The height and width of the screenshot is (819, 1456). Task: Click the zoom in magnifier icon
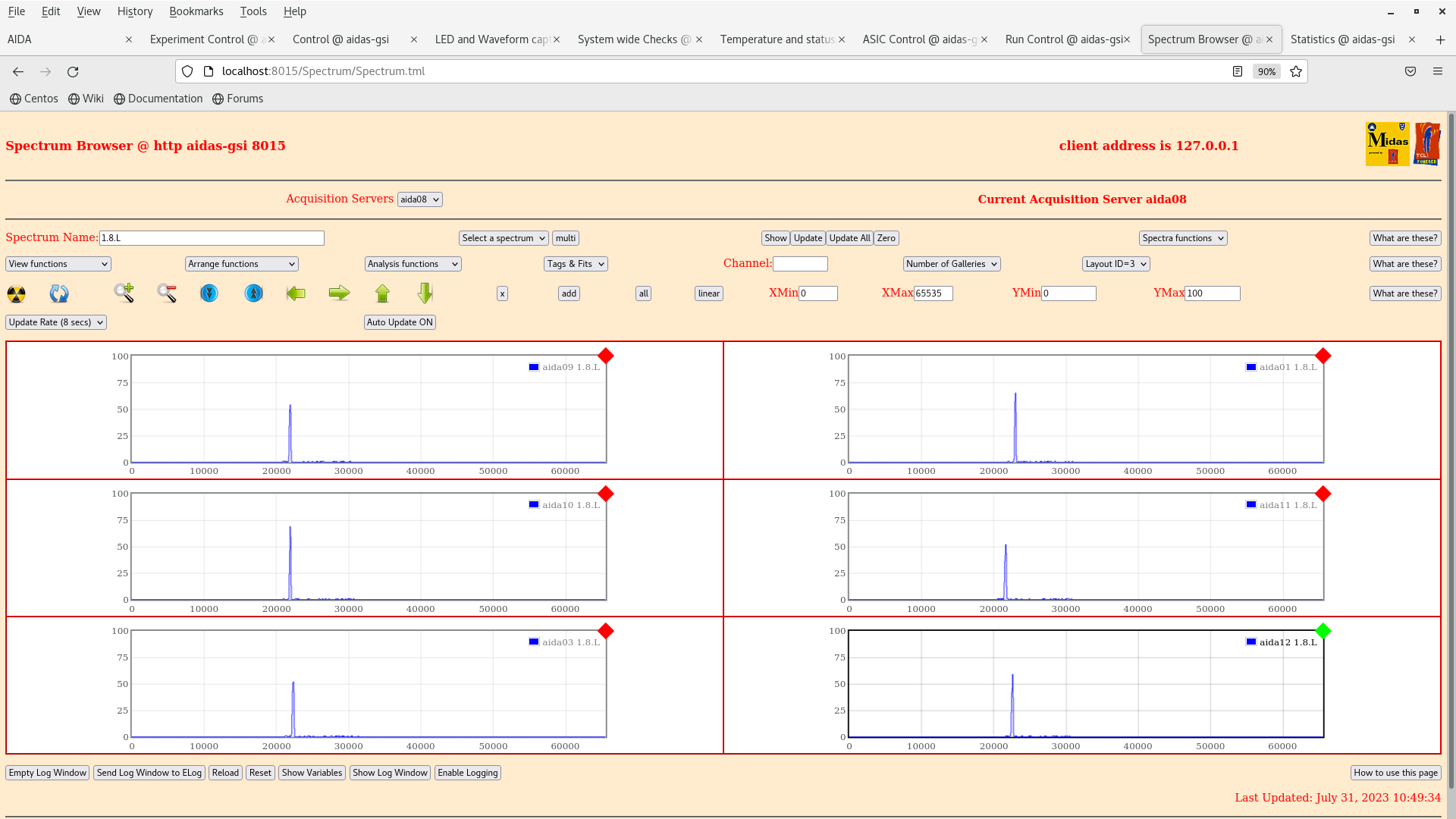click(124, 293)
